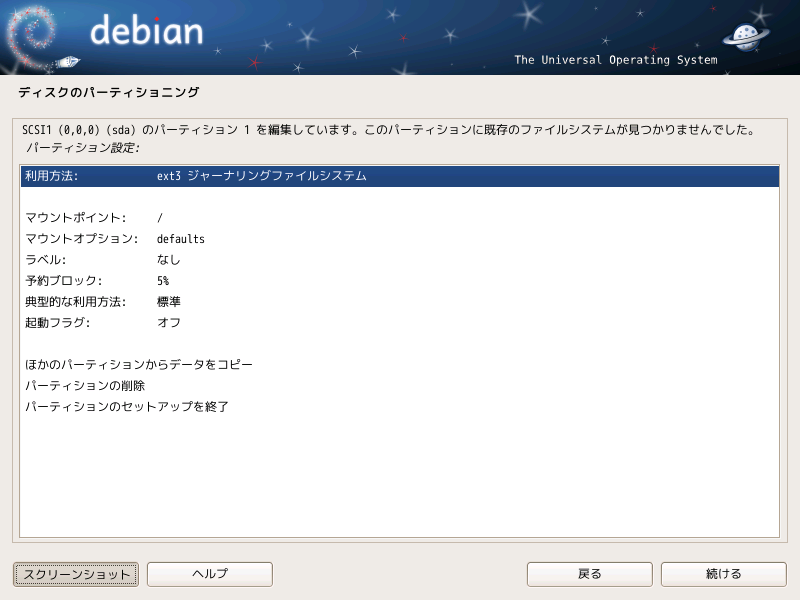The image size is (800, 600).
Task: Select パーティションのセットアップを終了
Action: pyautogui.click(x=399, y=406)
